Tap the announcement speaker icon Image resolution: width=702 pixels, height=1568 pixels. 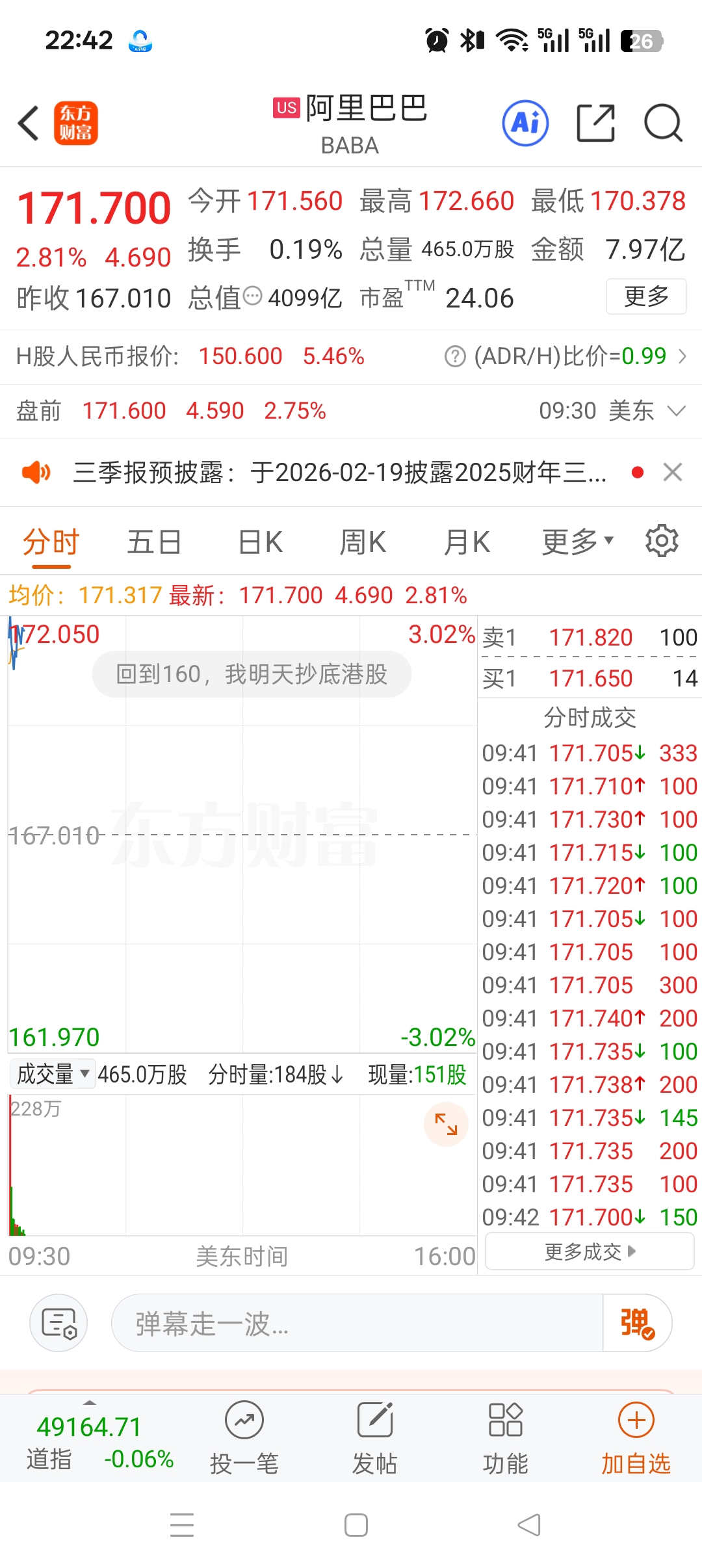(x=36, y=472)
